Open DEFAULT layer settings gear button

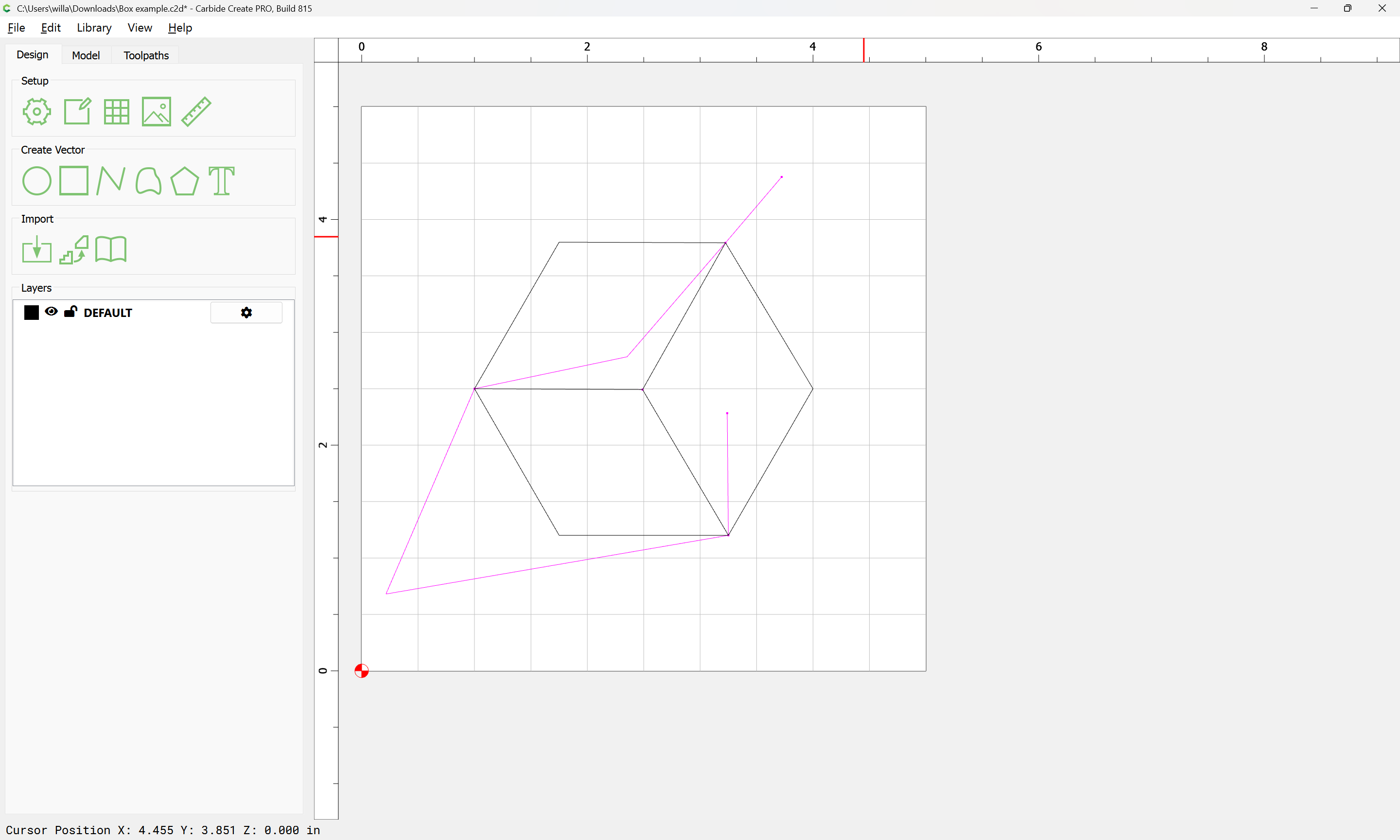[246, 313]
